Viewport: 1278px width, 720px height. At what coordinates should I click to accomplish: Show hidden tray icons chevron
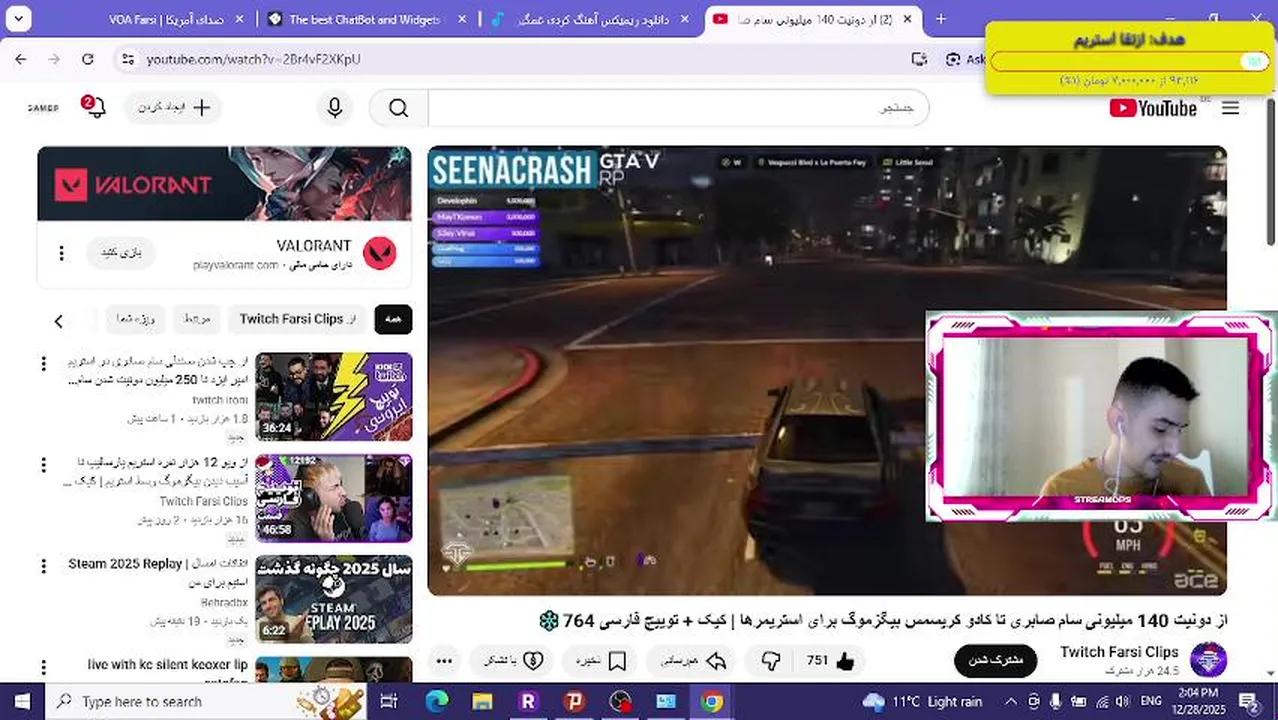coord(1011,701)
